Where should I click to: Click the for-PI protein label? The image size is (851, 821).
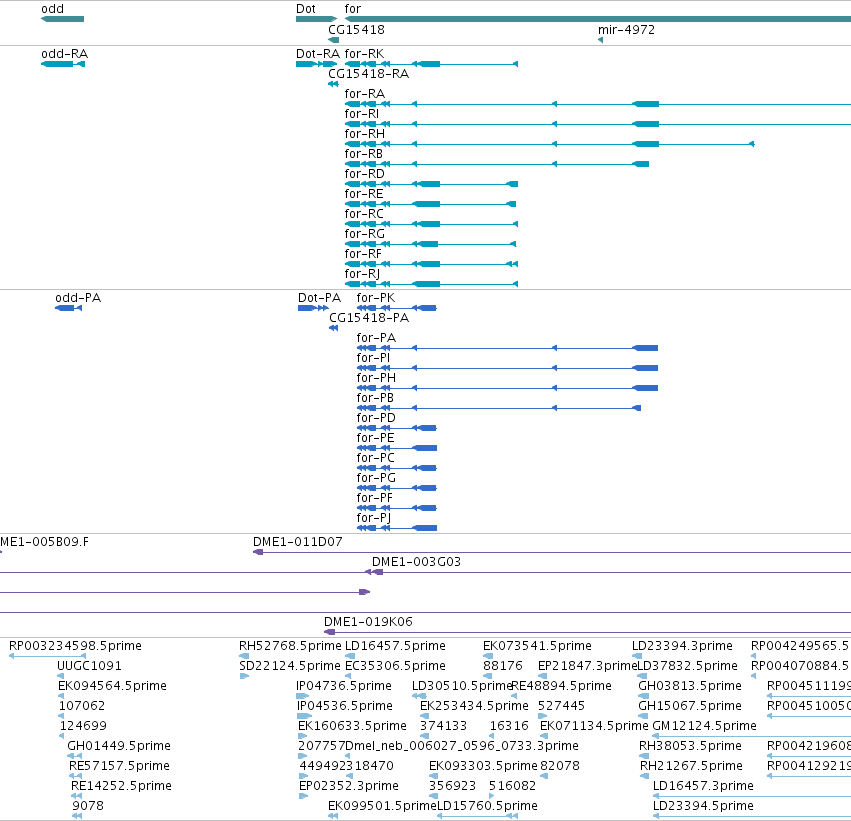[x=373, y=358]
